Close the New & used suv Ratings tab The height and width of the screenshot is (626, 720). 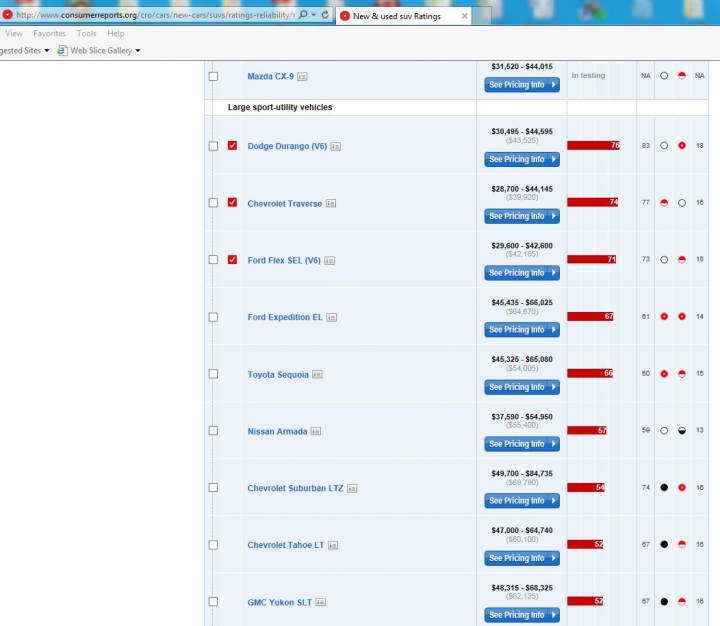(465, 16)
